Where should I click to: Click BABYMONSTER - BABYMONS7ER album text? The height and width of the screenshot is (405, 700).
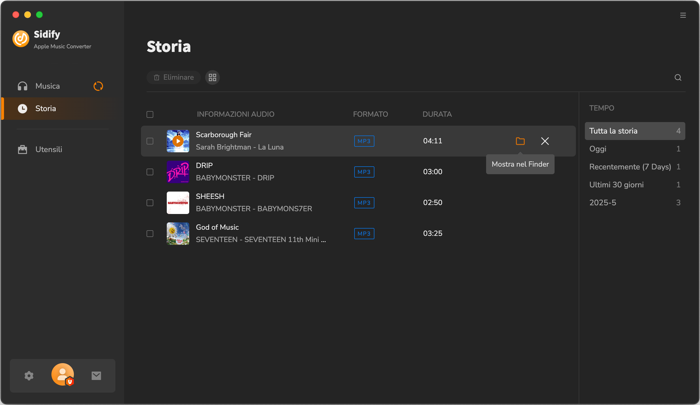(254, 209)
